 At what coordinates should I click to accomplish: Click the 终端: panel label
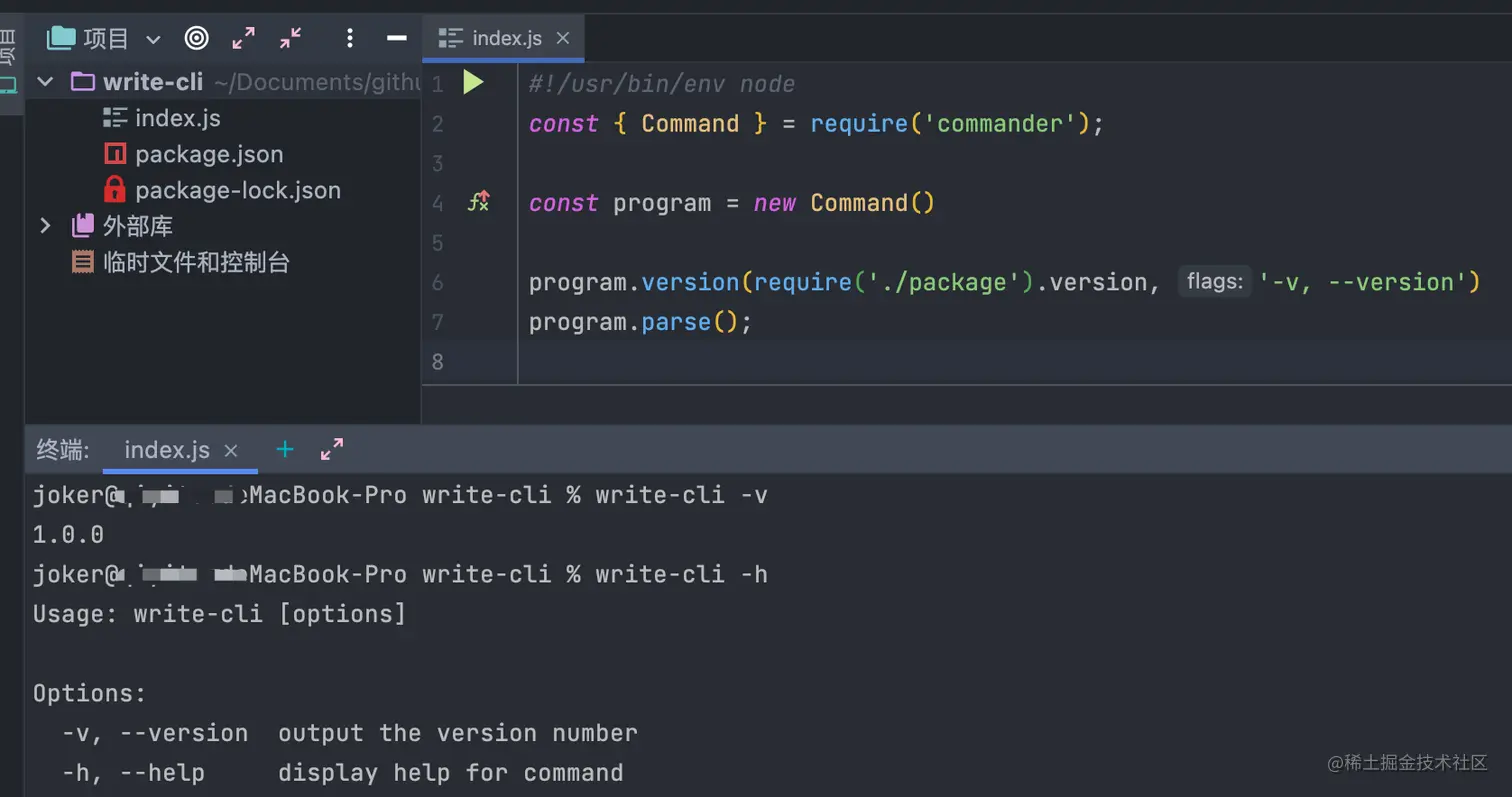(x=63, y=450)
